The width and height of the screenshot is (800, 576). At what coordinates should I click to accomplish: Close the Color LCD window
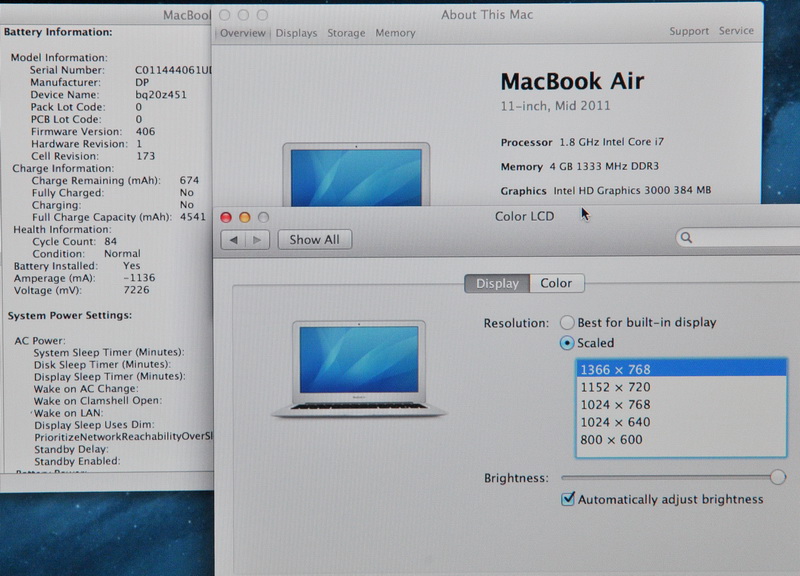pos(226,217)
